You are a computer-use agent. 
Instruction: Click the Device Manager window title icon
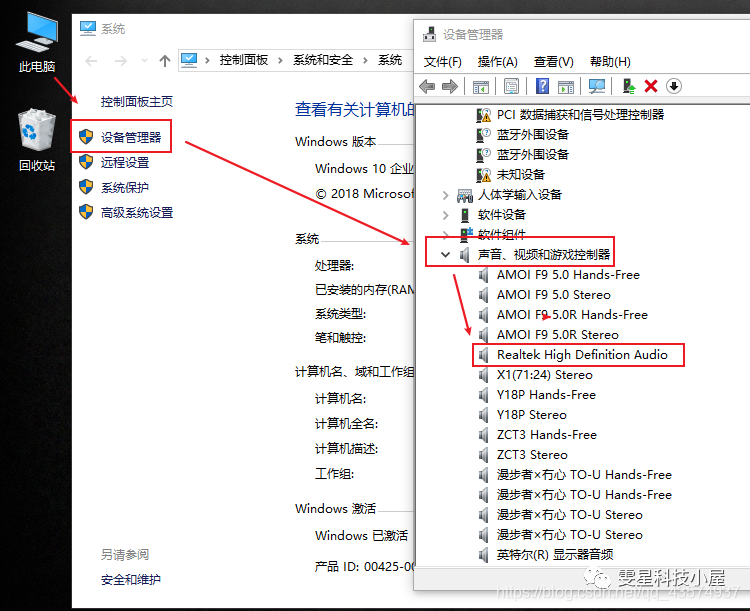coord(430,34)
